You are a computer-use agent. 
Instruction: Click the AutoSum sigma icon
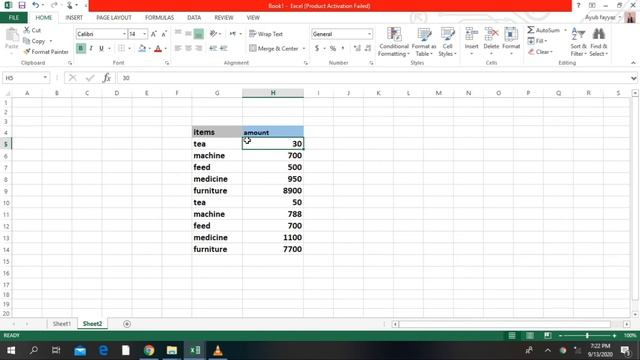click(531, 30)
